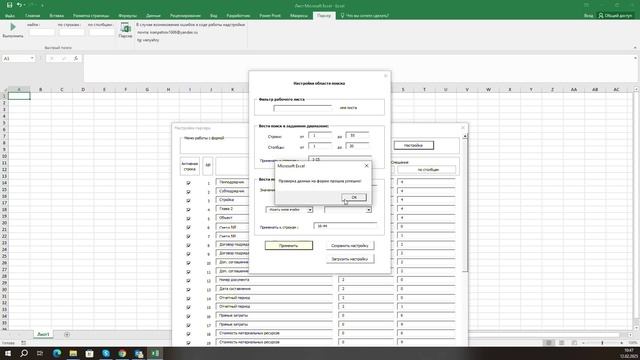
Task: Click zoom out minus in status bar
Action: 583,343
